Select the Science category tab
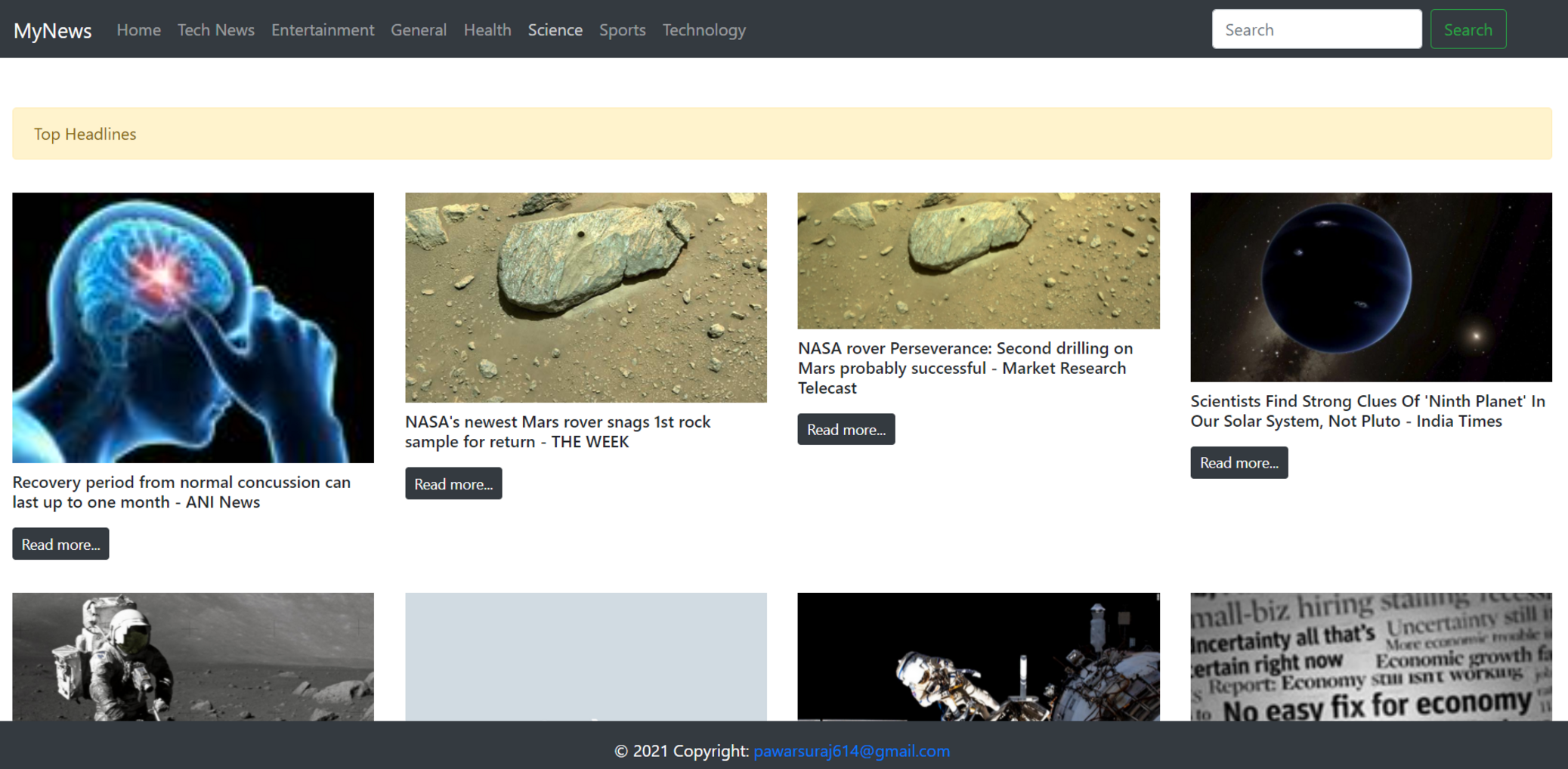This screenshot has width=1568, height=769. (555, 29)
